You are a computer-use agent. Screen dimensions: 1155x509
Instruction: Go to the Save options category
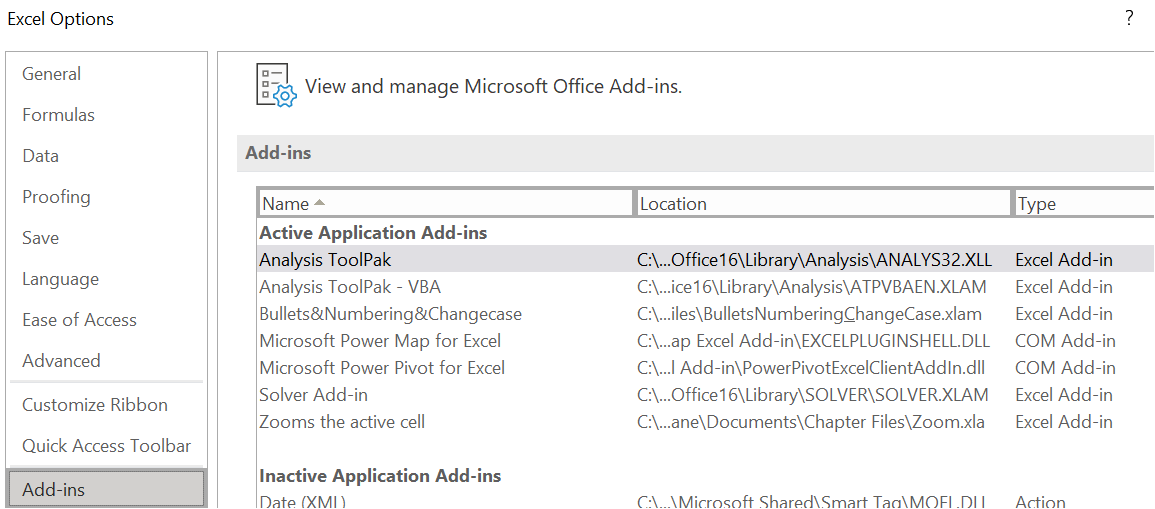coord(41,238)
